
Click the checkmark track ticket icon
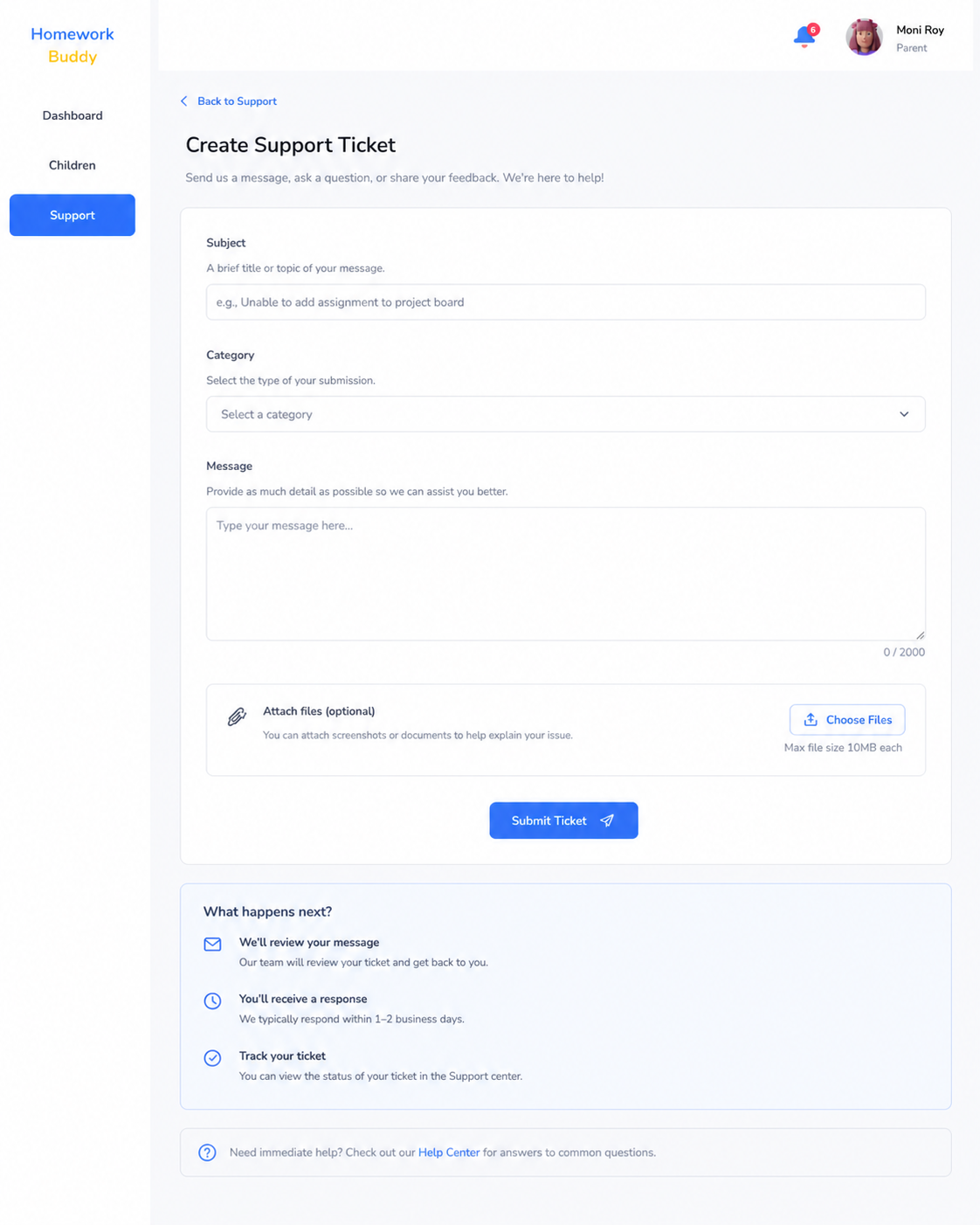[x=212, y=1058]
